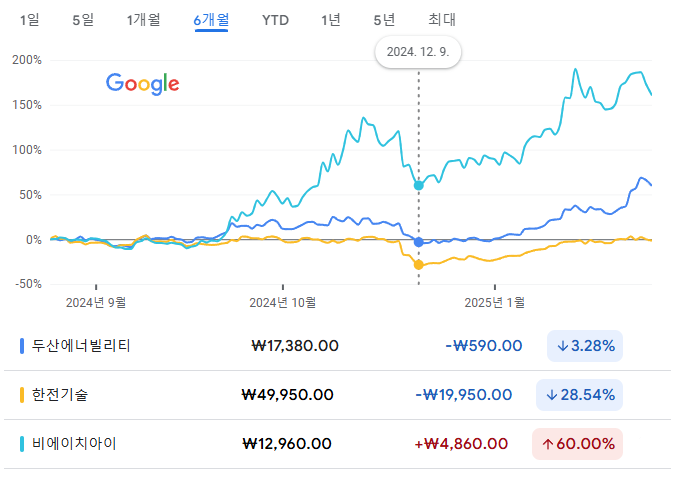Image resolution: width=681 pixels, height=478 pixels.
Task: Click the 60.00% up change badge
Action: pyautogui.click(x=577, y=444)
